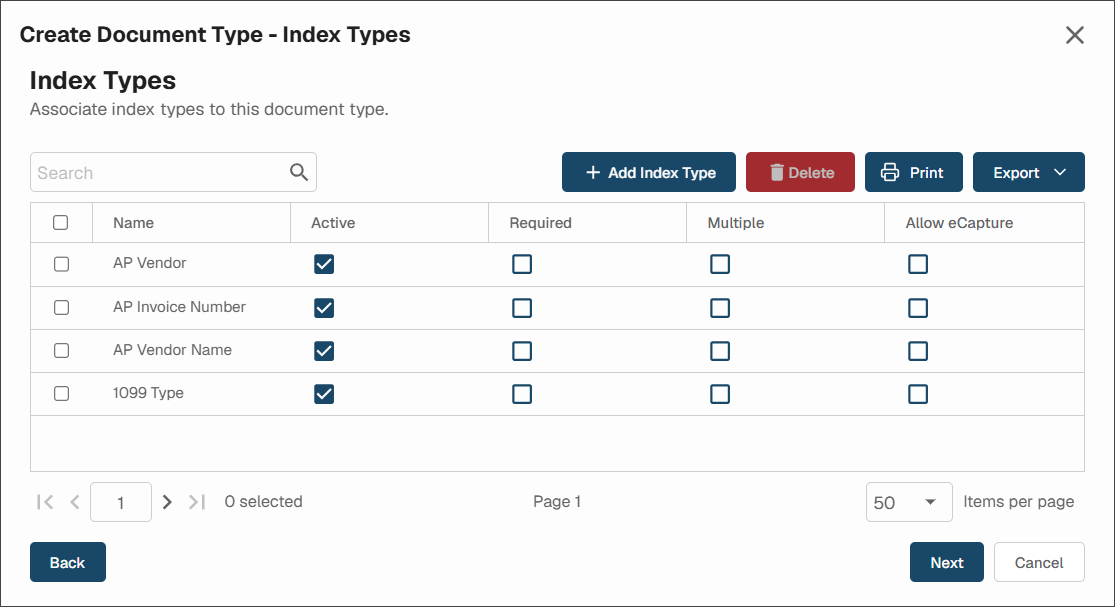
Task: Select the AP Invoice Number row checkbox
Action: click(61, 307)
